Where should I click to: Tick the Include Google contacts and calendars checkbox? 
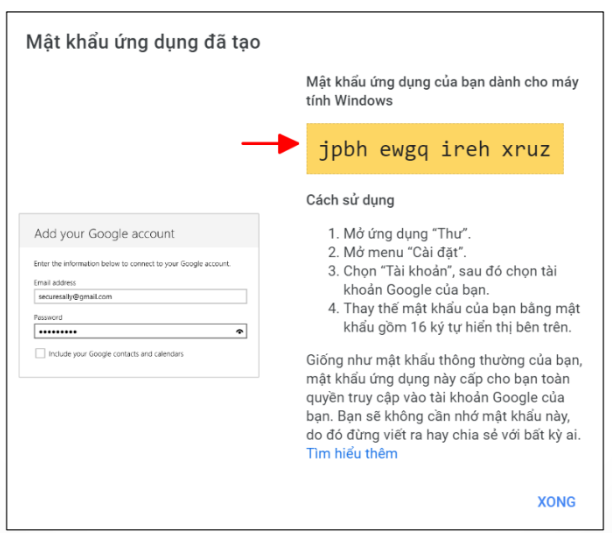coord(39,353)
